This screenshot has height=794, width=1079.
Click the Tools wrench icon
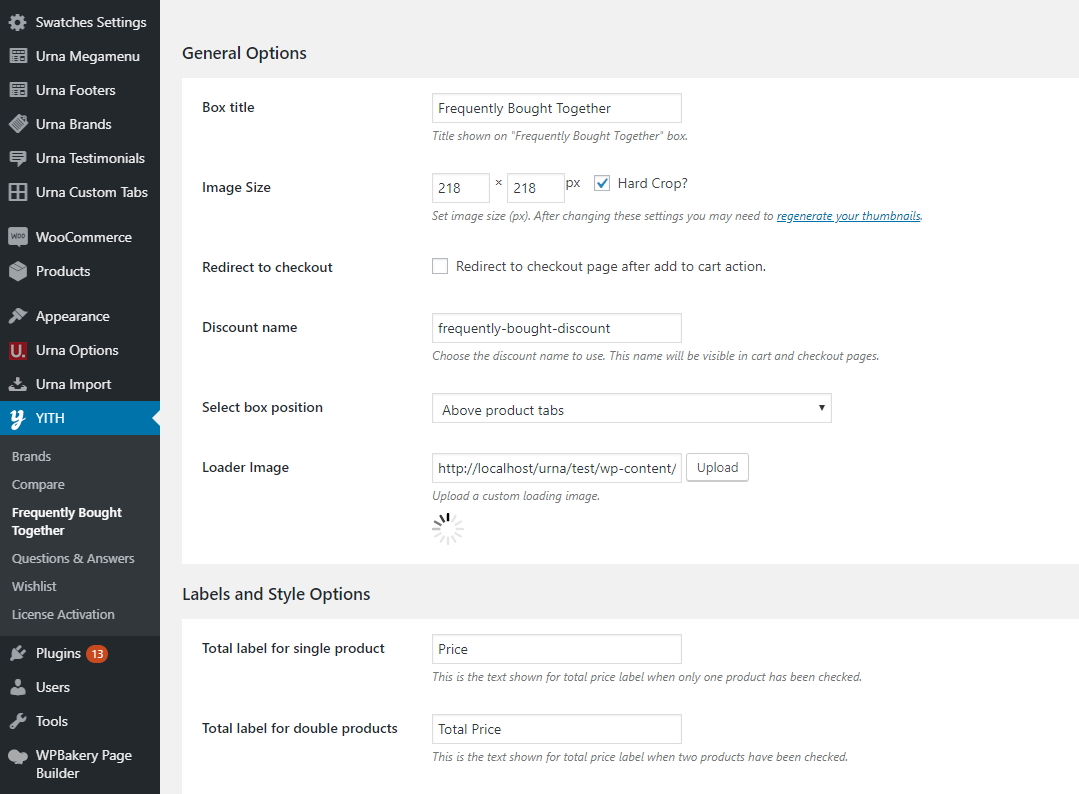point(18,721)
